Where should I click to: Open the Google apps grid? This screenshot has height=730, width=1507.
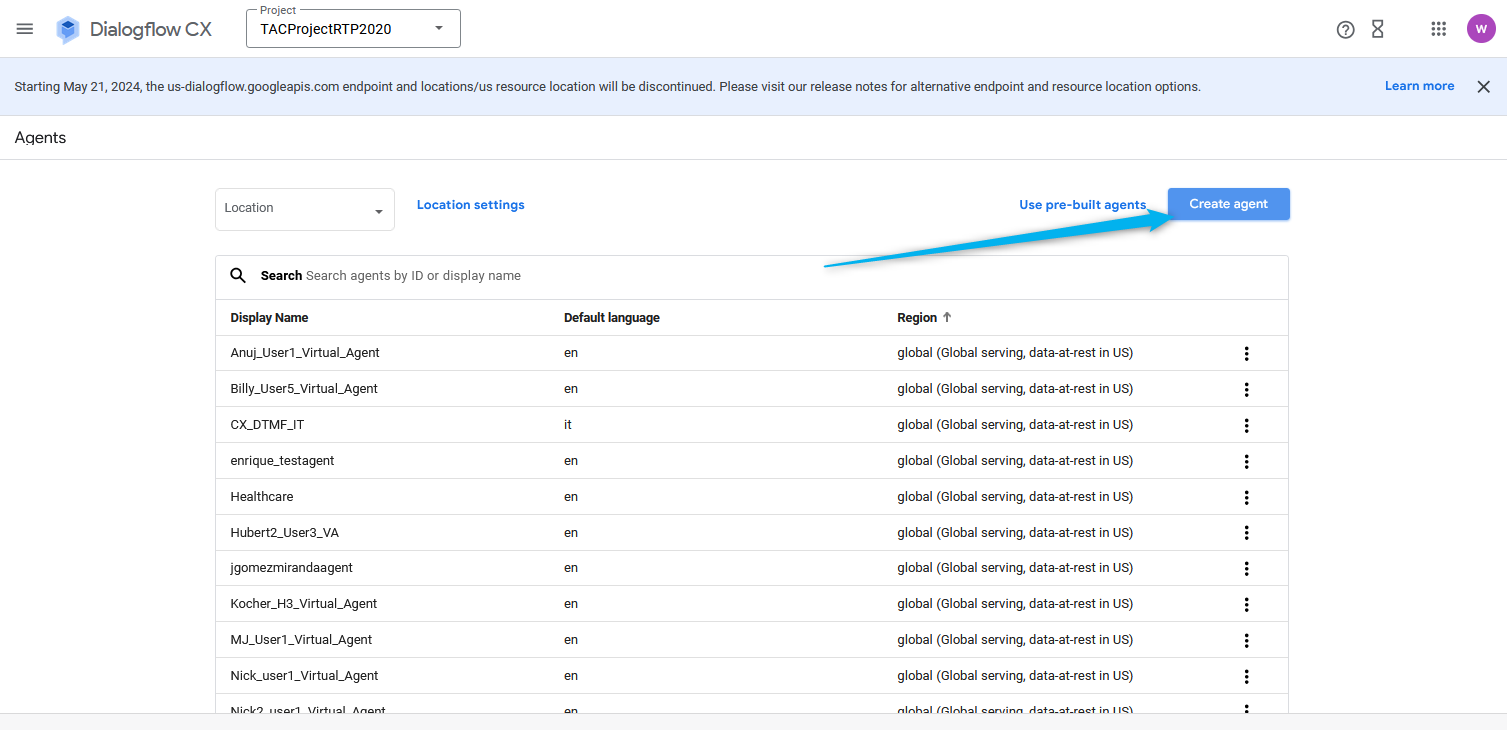click(1439, 29)
